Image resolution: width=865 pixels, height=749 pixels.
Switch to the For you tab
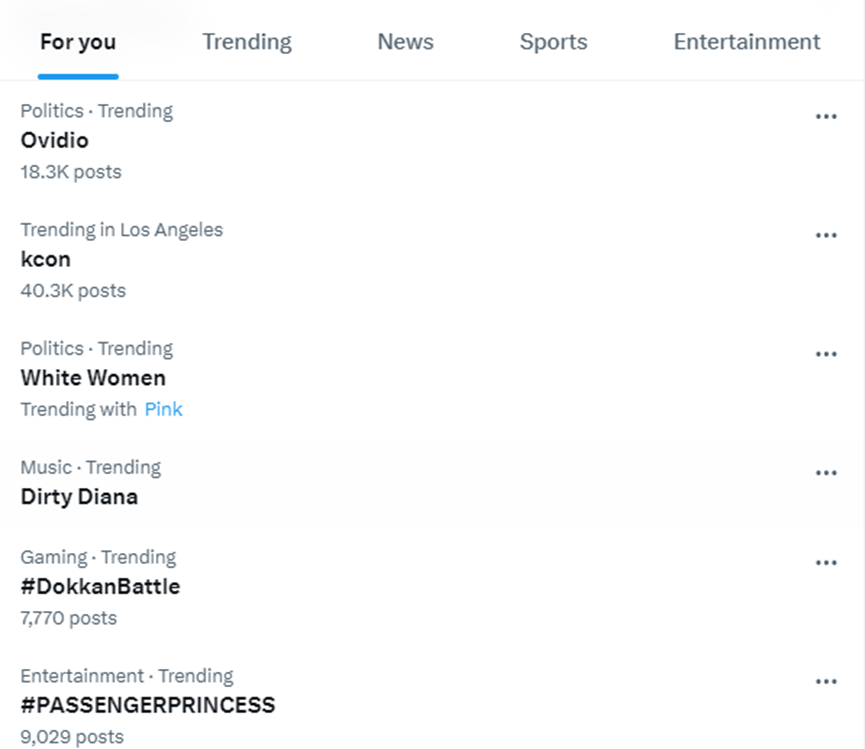78,42
